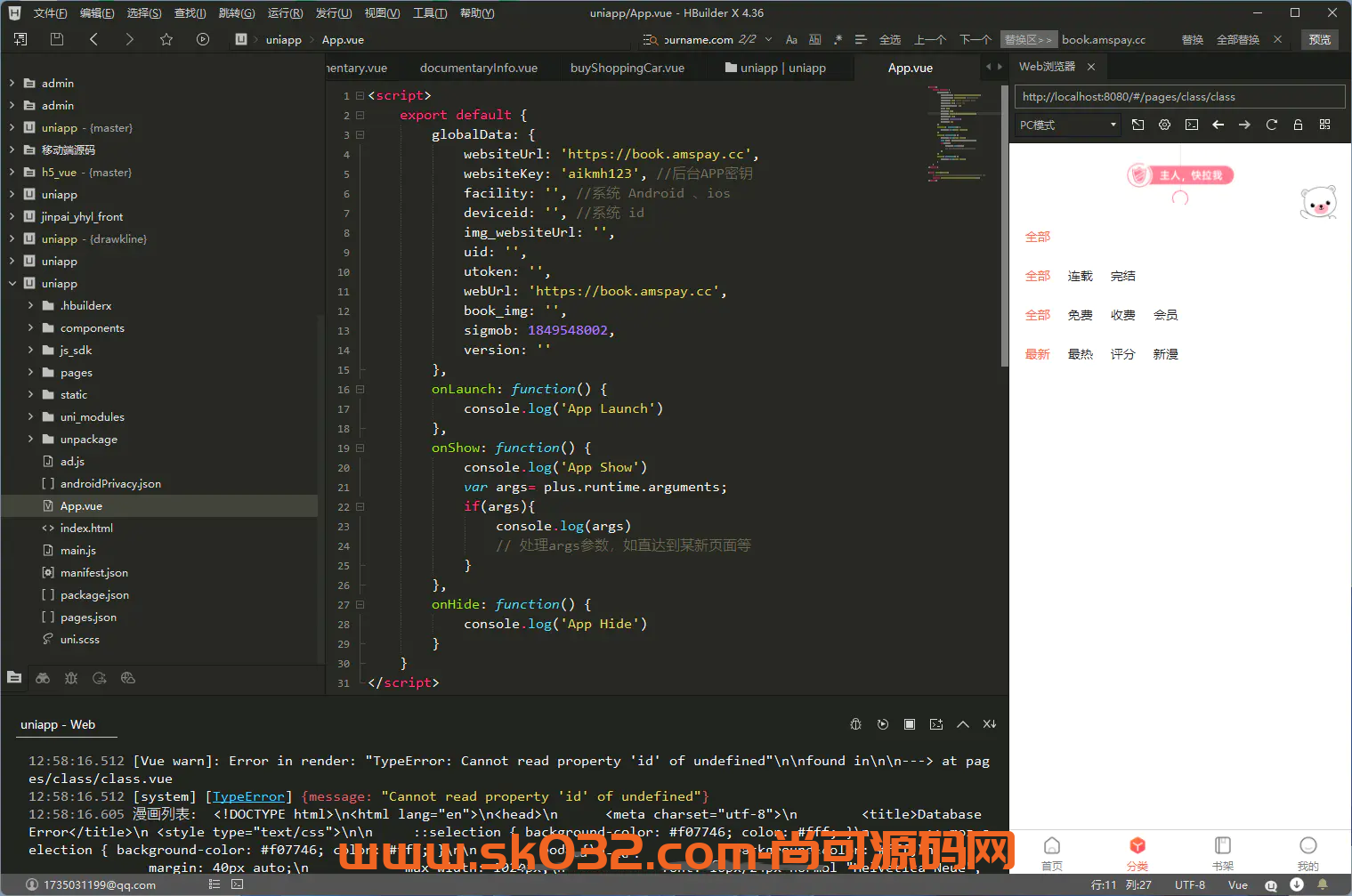This screenshot has width=1352, height=896.
Task: Open the 运行(R) menu
Action: 285,12
